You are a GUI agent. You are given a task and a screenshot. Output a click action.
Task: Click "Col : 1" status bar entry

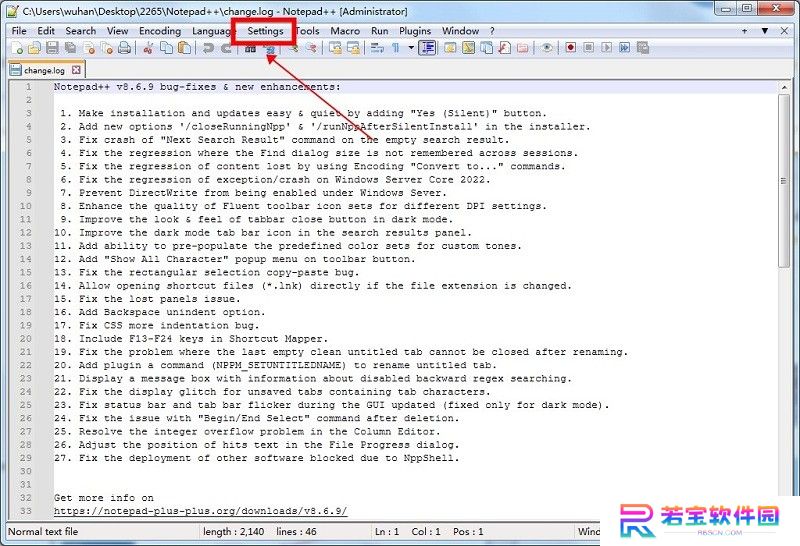click(x=426, y=532)
